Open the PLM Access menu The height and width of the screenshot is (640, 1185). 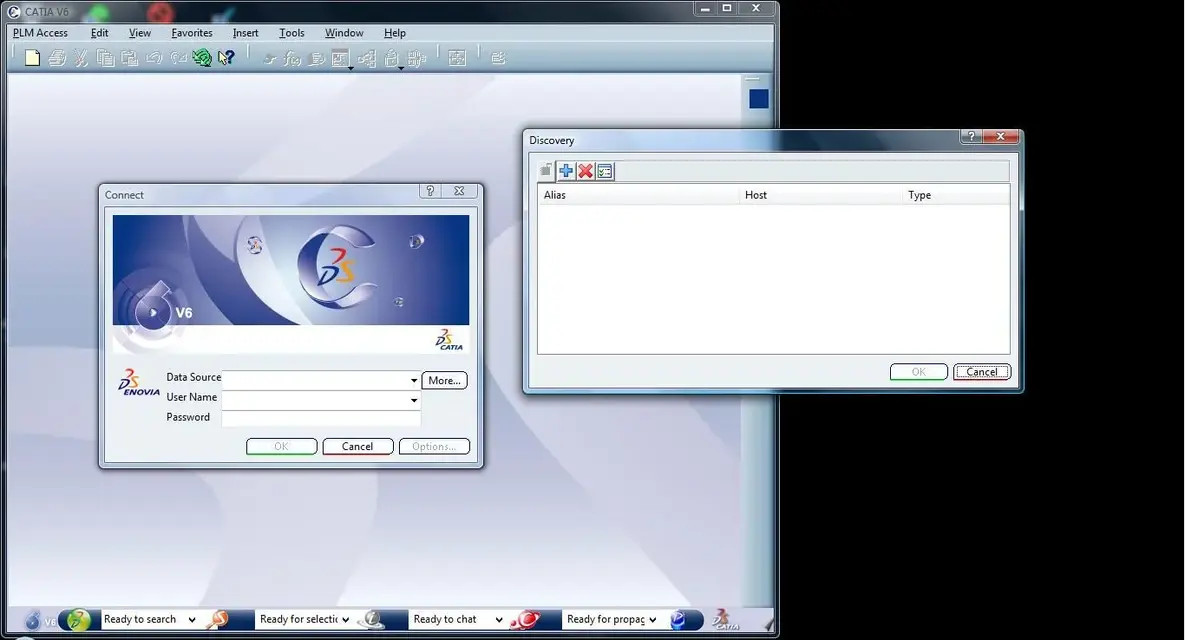(40, 33)
